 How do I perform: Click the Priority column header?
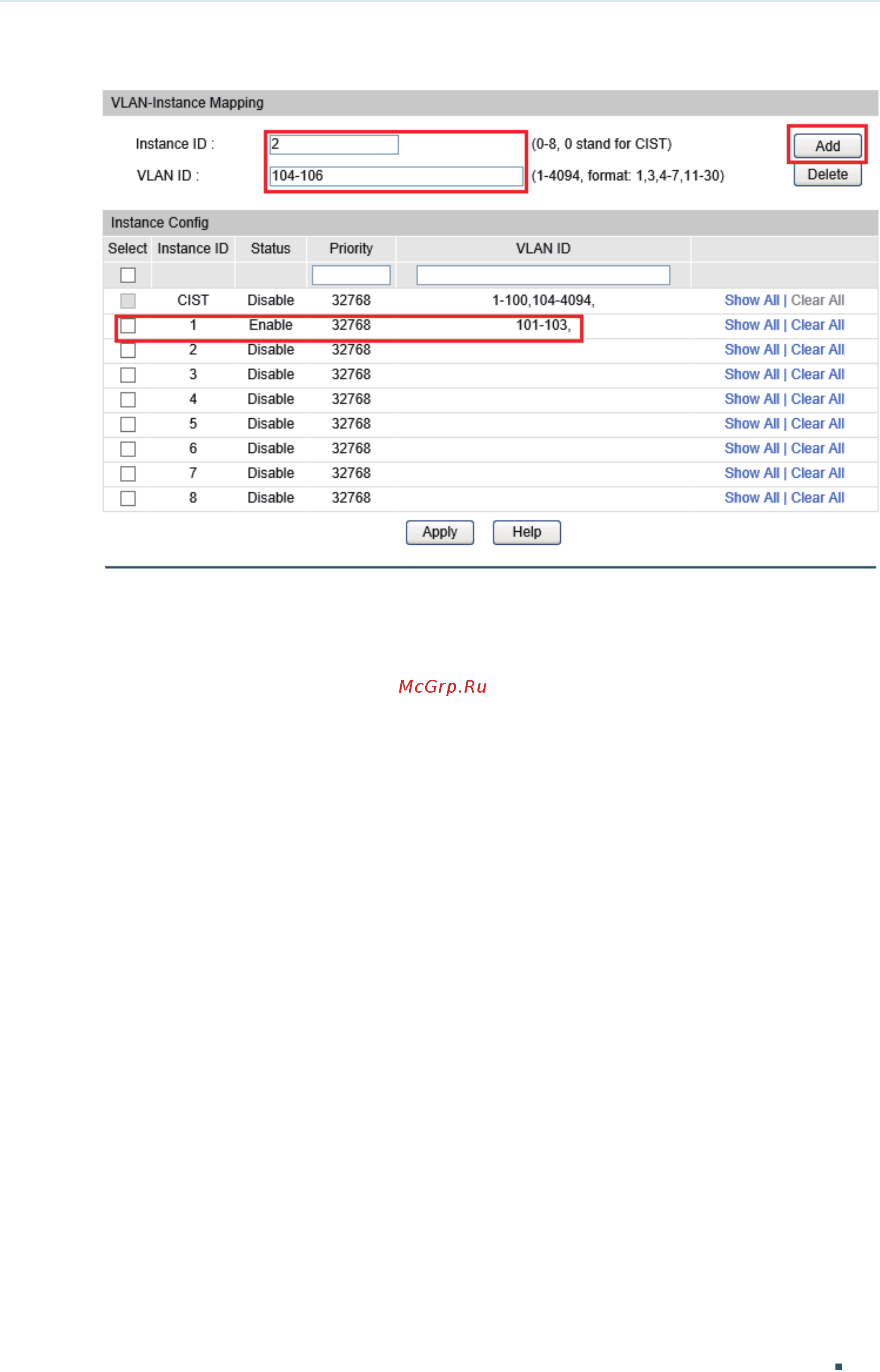[x=351, y=248]
